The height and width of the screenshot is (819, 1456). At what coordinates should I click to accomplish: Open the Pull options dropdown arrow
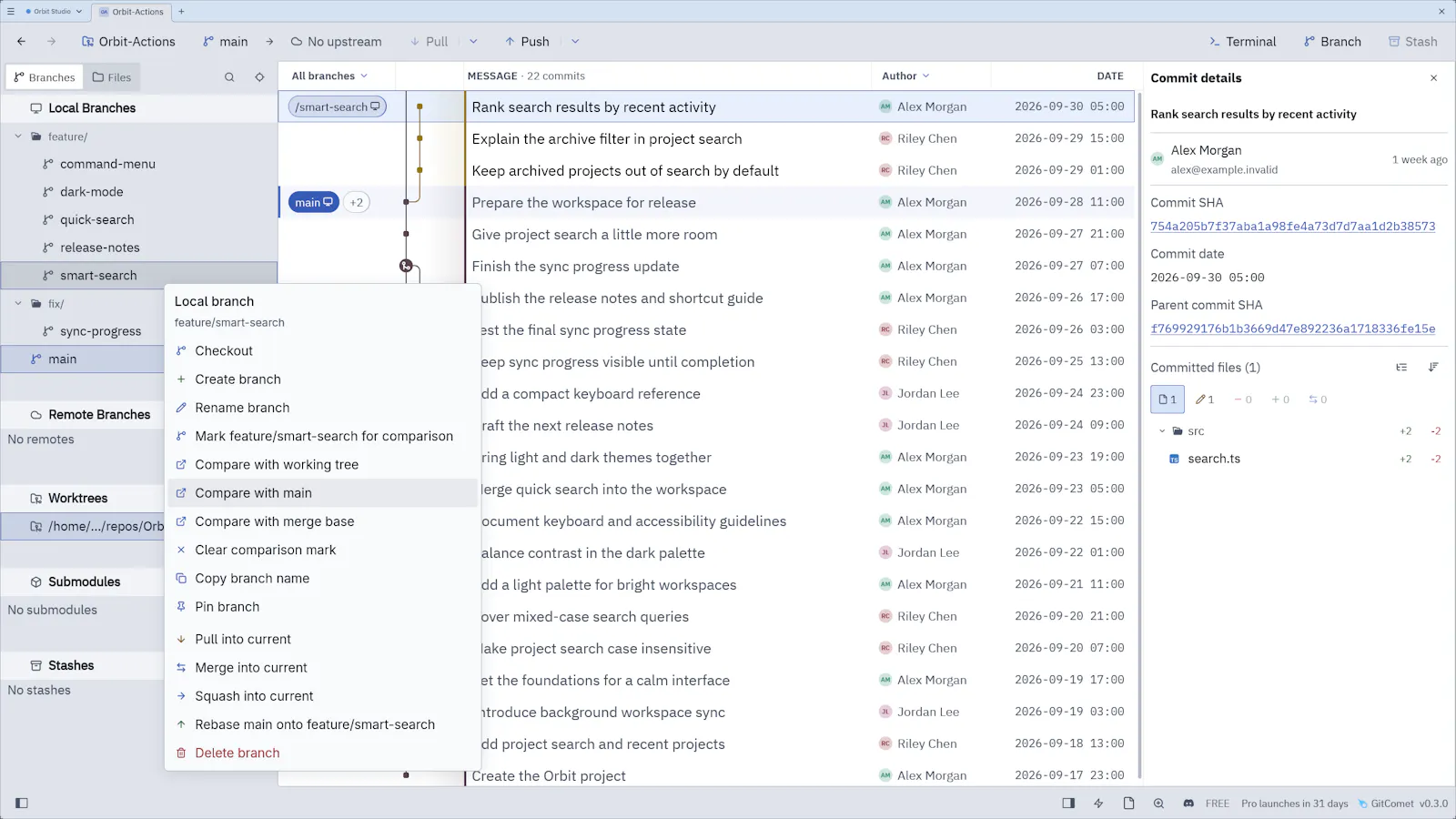coord(473,42)
